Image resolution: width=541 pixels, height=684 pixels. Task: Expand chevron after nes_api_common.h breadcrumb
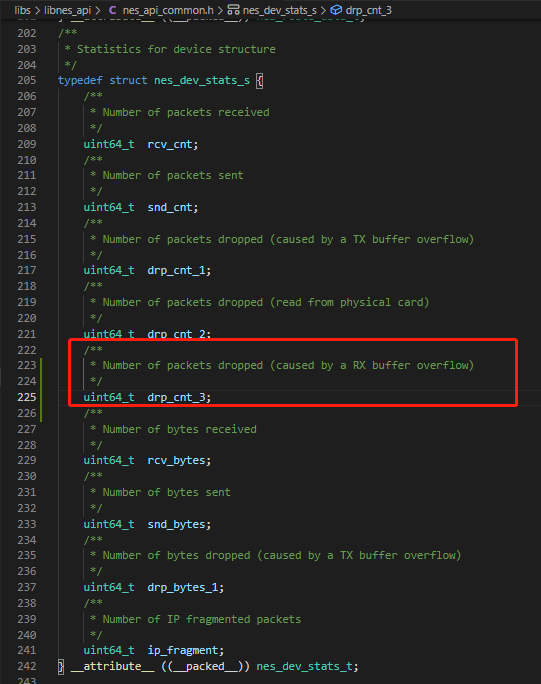click(220, 10)
